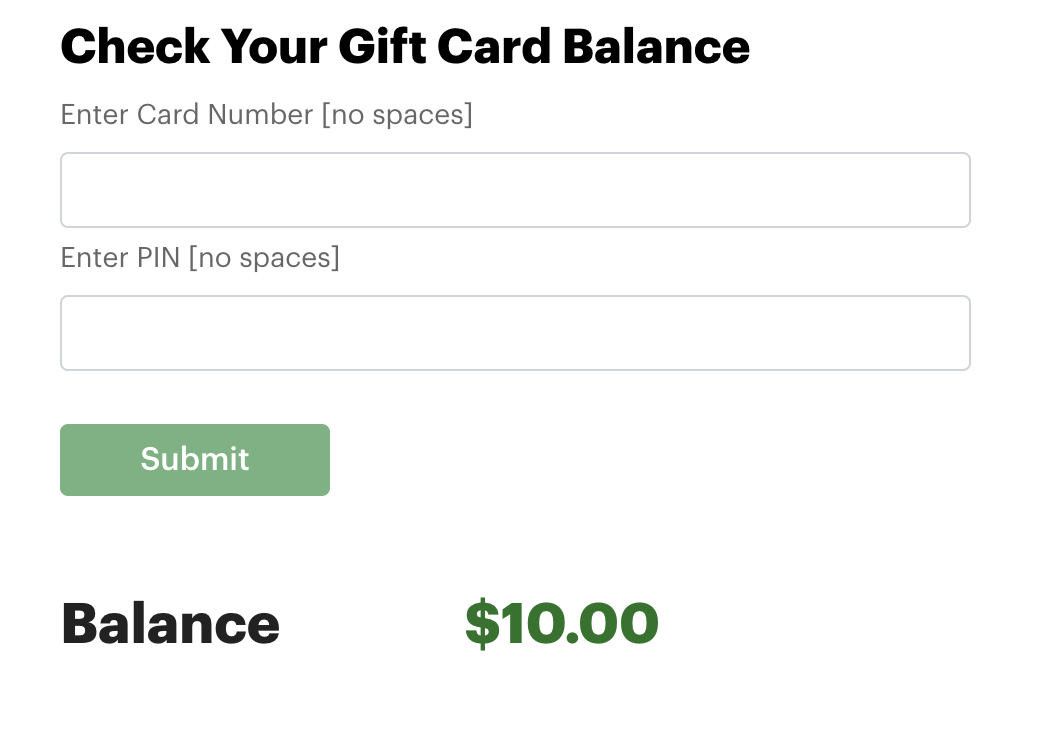Select the text box above the Submit button
This screenshot has height=744, width=1062.
tap(515, 333)
